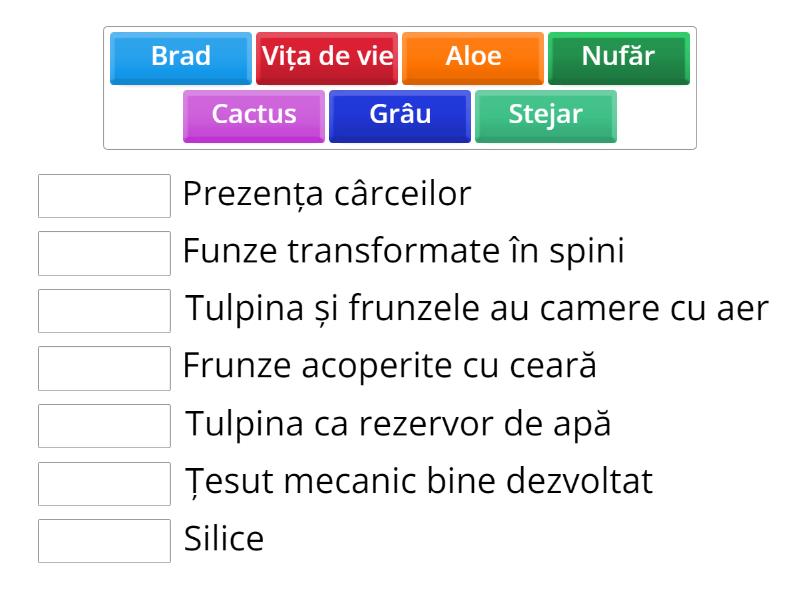
Task: Click the answer box for the air chambers clue
Action: coord(104,310)
